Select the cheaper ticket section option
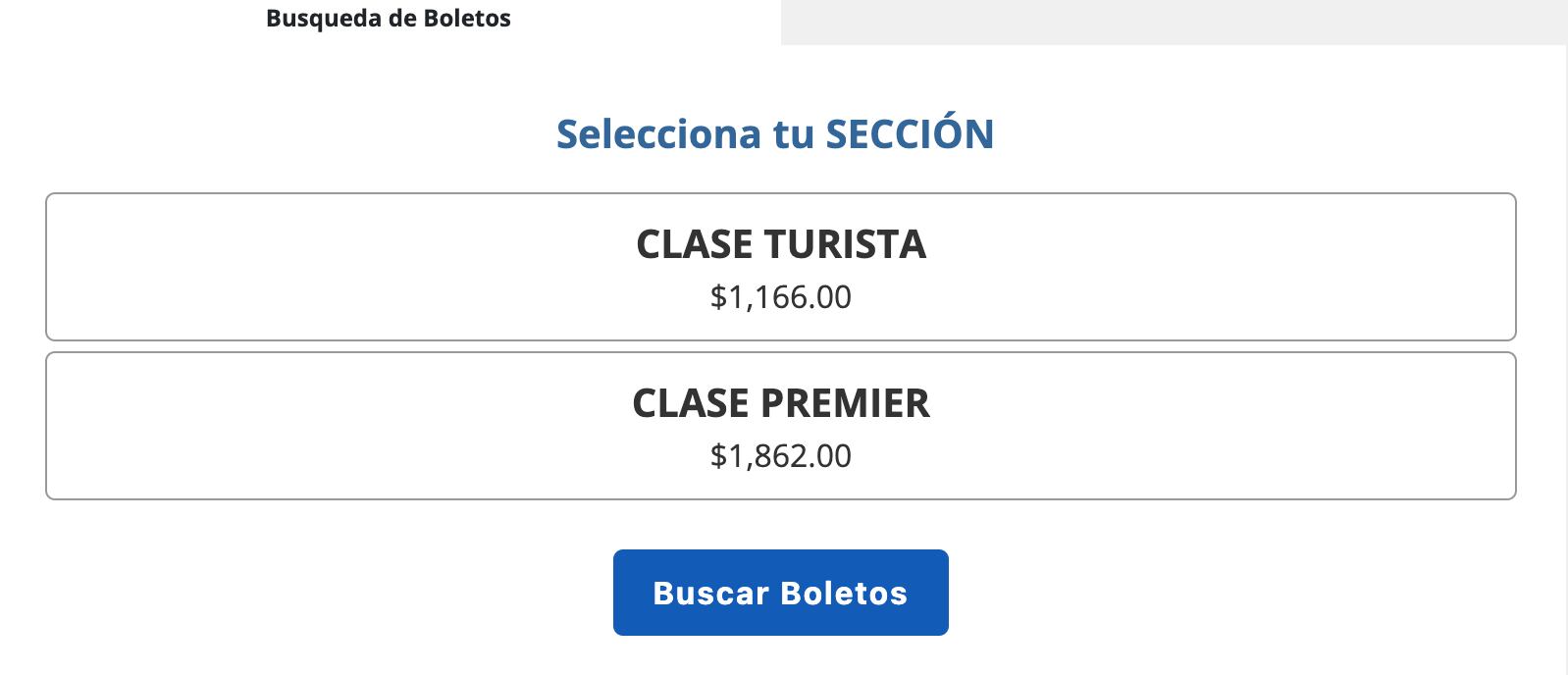 pyautogui.click(x=782, y=266)
